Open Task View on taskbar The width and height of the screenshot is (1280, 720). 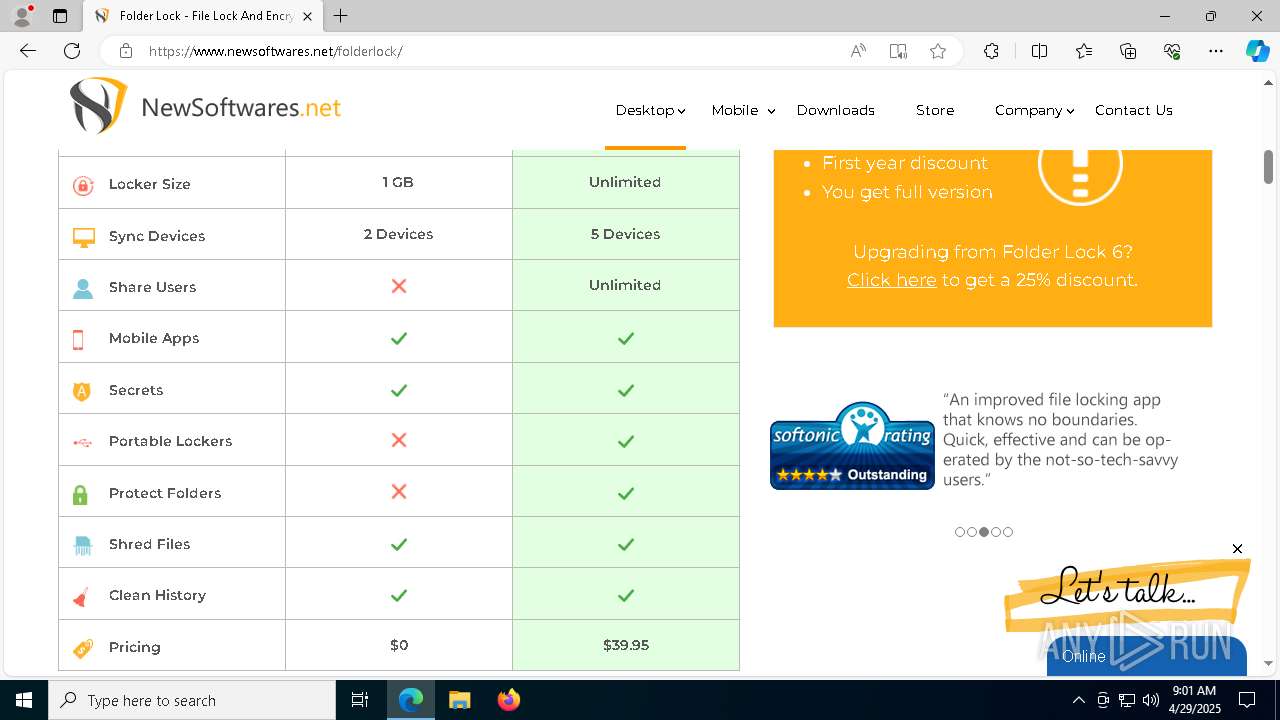(360, 700)
